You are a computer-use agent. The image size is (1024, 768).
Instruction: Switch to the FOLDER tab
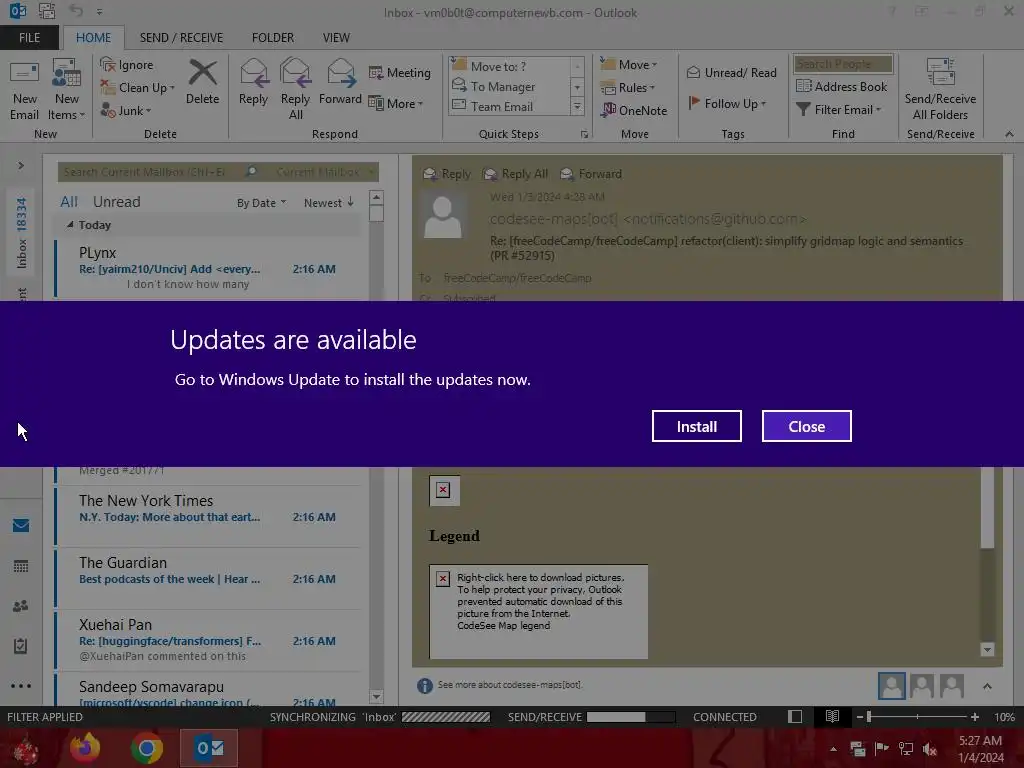point(273,38)
